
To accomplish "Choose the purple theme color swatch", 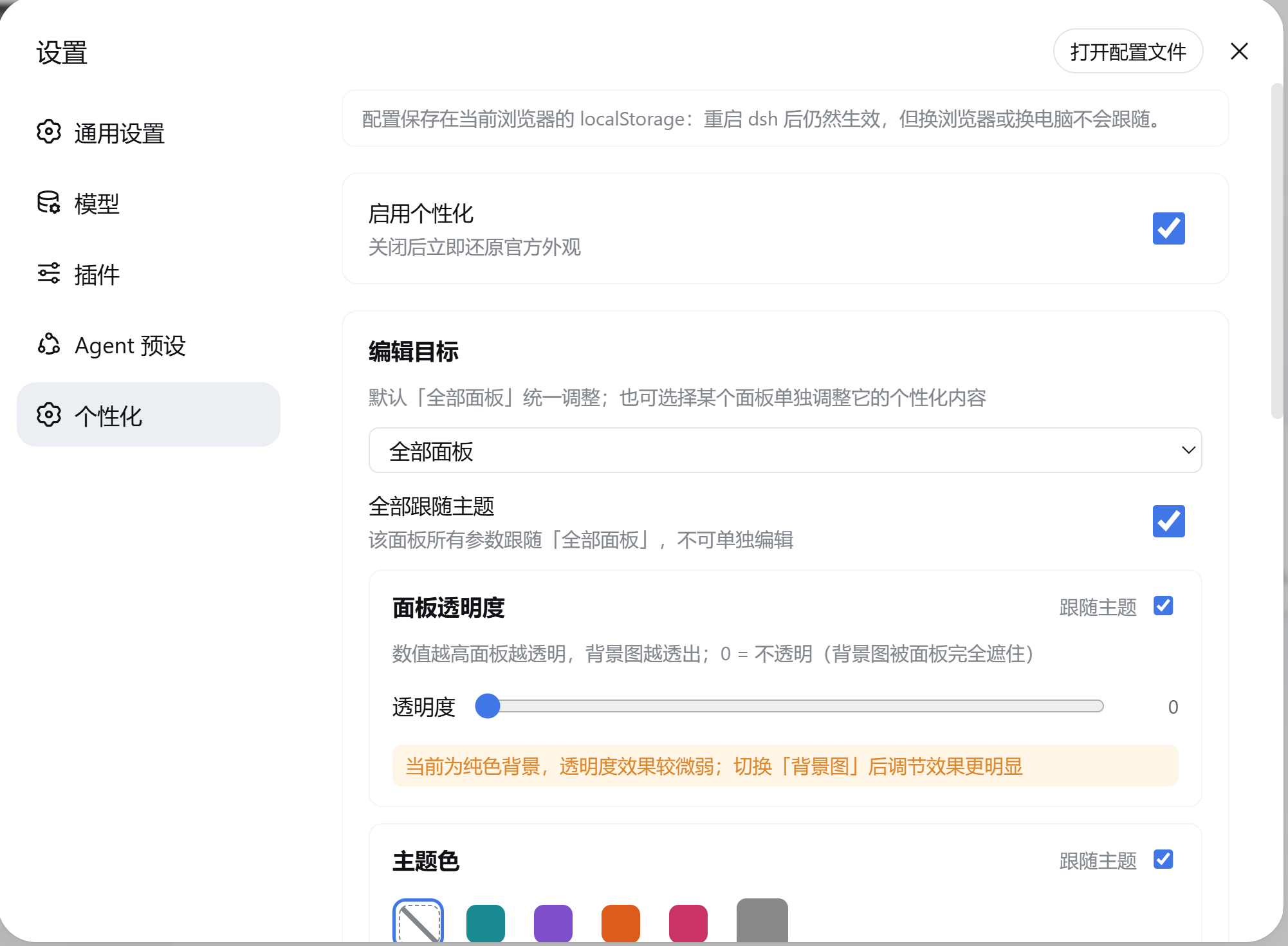I will 553,923.
